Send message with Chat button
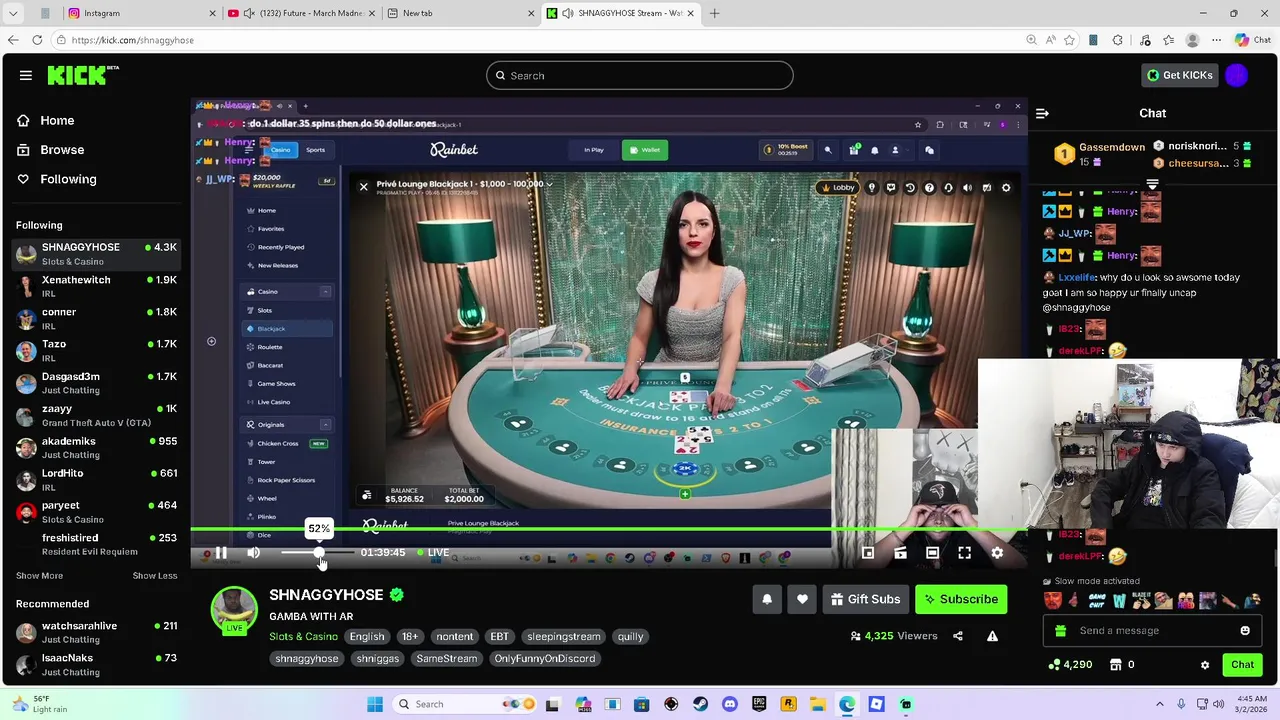This screenshot has height=720, width=1280. click(x=1242, y=665)
